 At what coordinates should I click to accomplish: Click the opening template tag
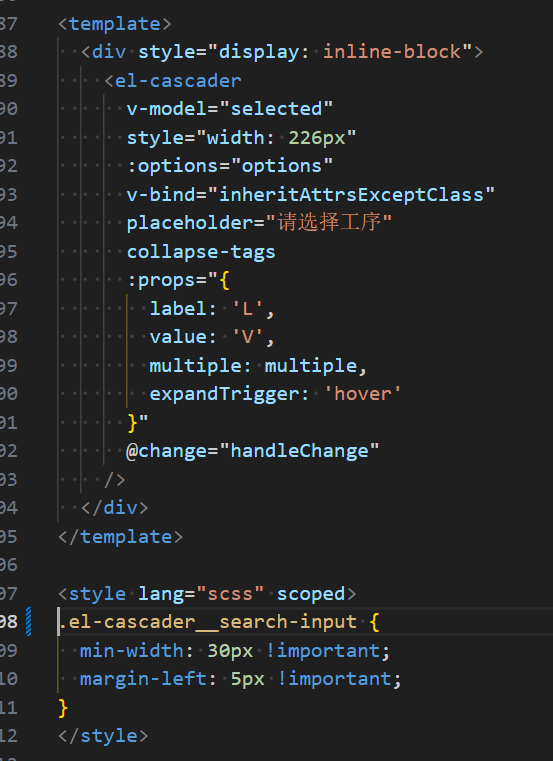[x=115, y=24]
